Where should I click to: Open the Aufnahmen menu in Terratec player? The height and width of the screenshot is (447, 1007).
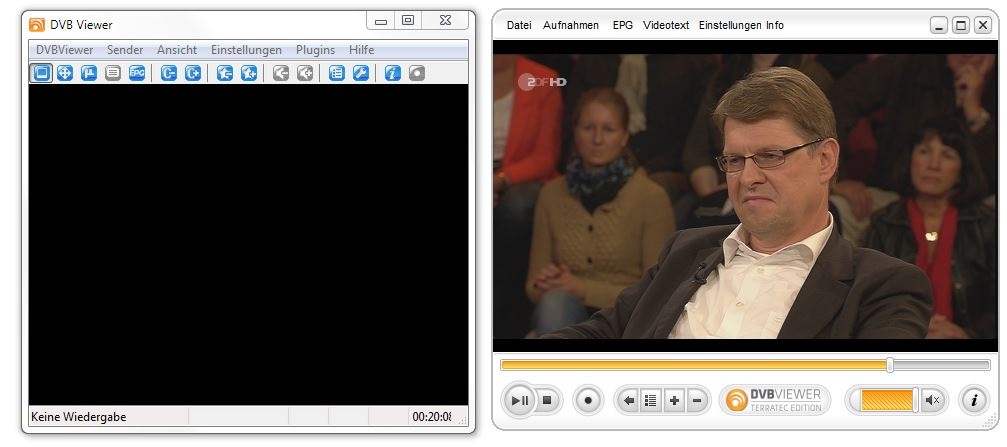[571, 25]
